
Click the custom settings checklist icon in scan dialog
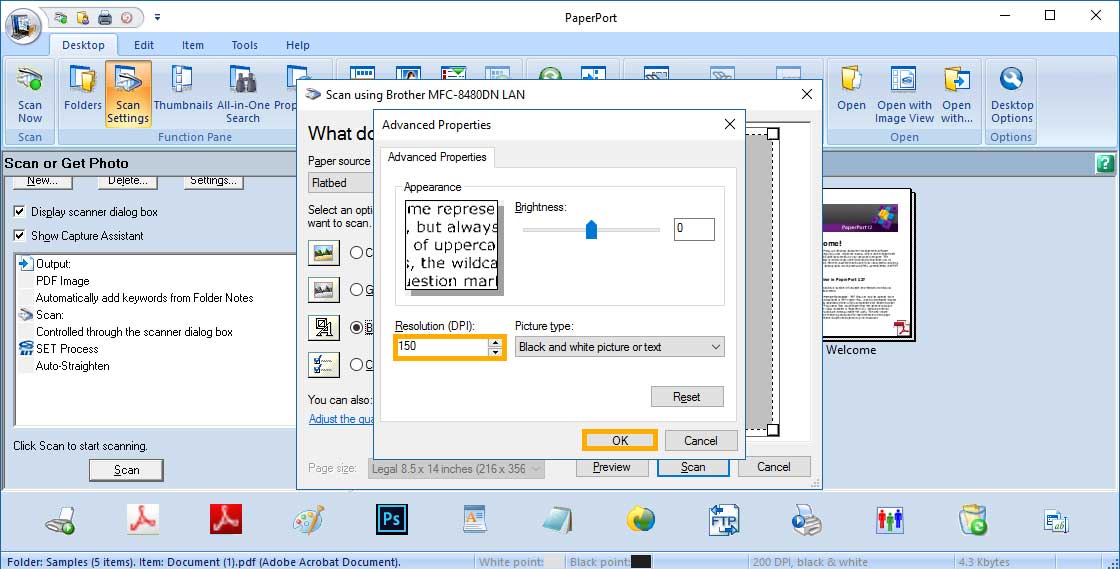pos(324,365)
